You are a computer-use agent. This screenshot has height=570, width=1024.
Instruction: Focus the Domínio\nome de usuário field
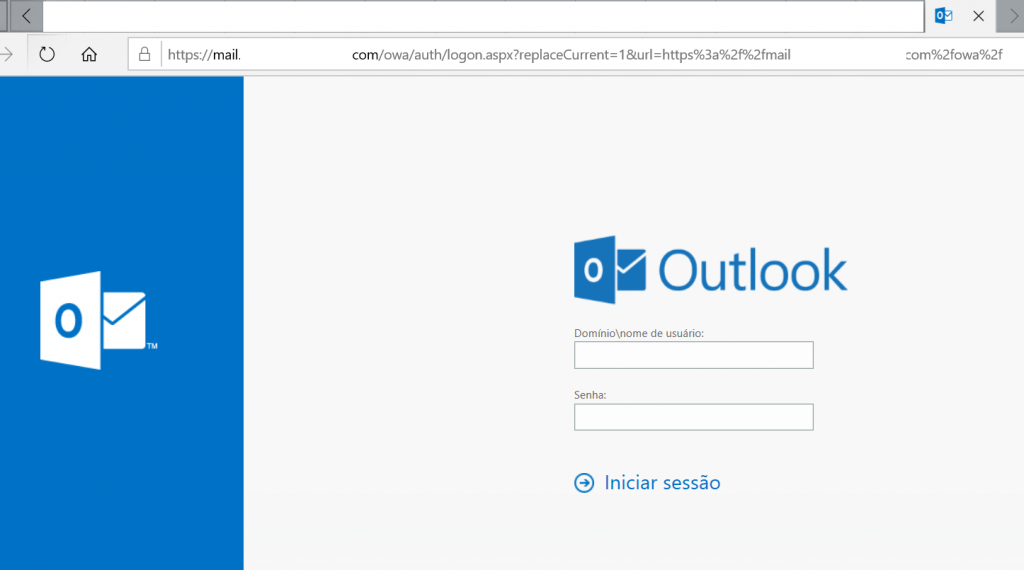click(x=694, y=355)
